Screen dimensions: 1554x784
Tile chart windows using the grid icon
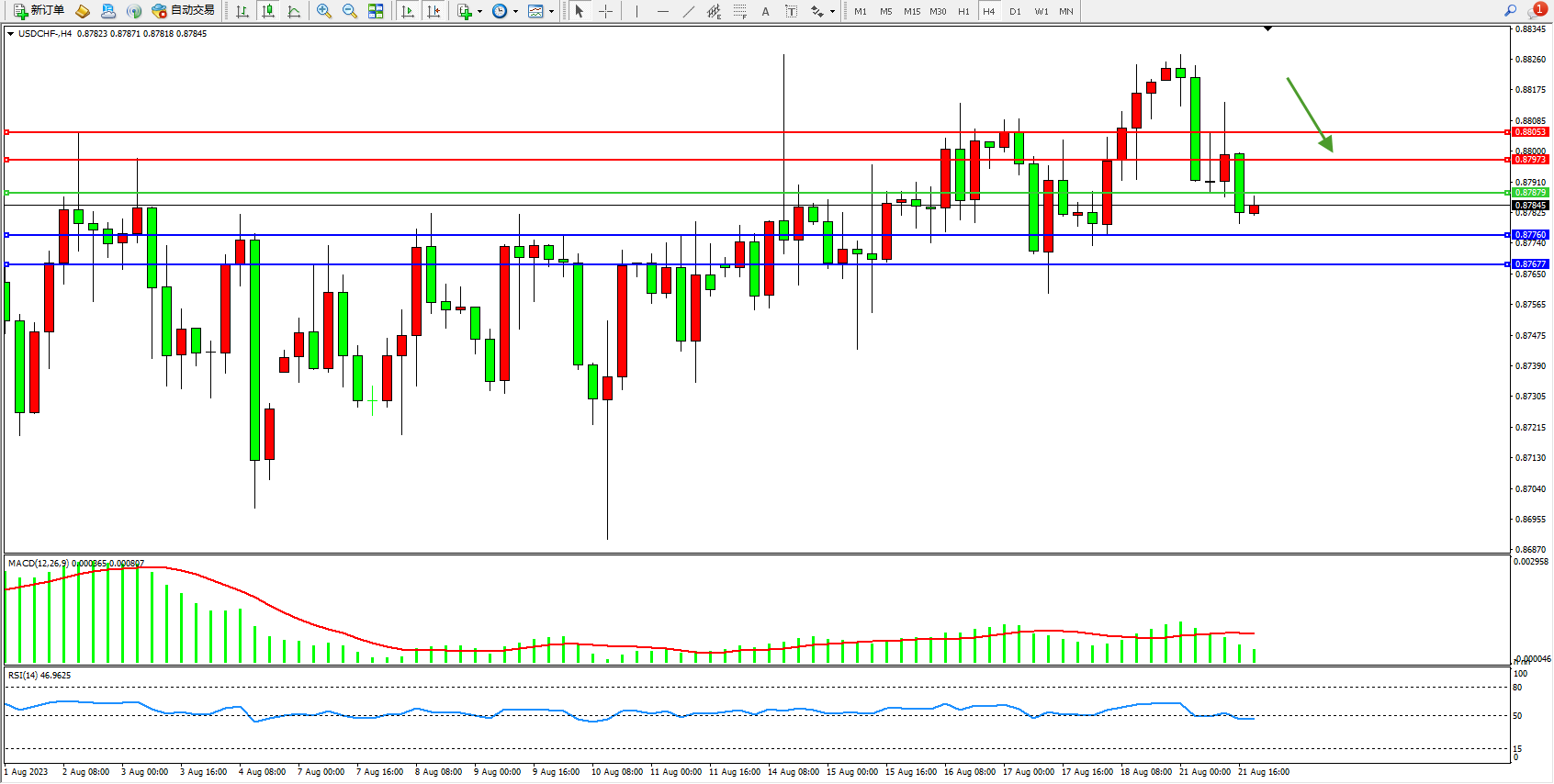[376, 11]
